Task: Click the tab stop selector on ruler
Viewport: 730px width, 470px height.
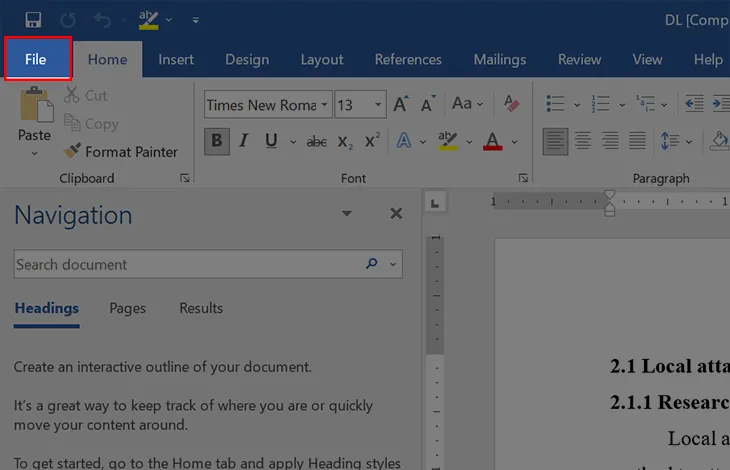Action: pos(435,203)
